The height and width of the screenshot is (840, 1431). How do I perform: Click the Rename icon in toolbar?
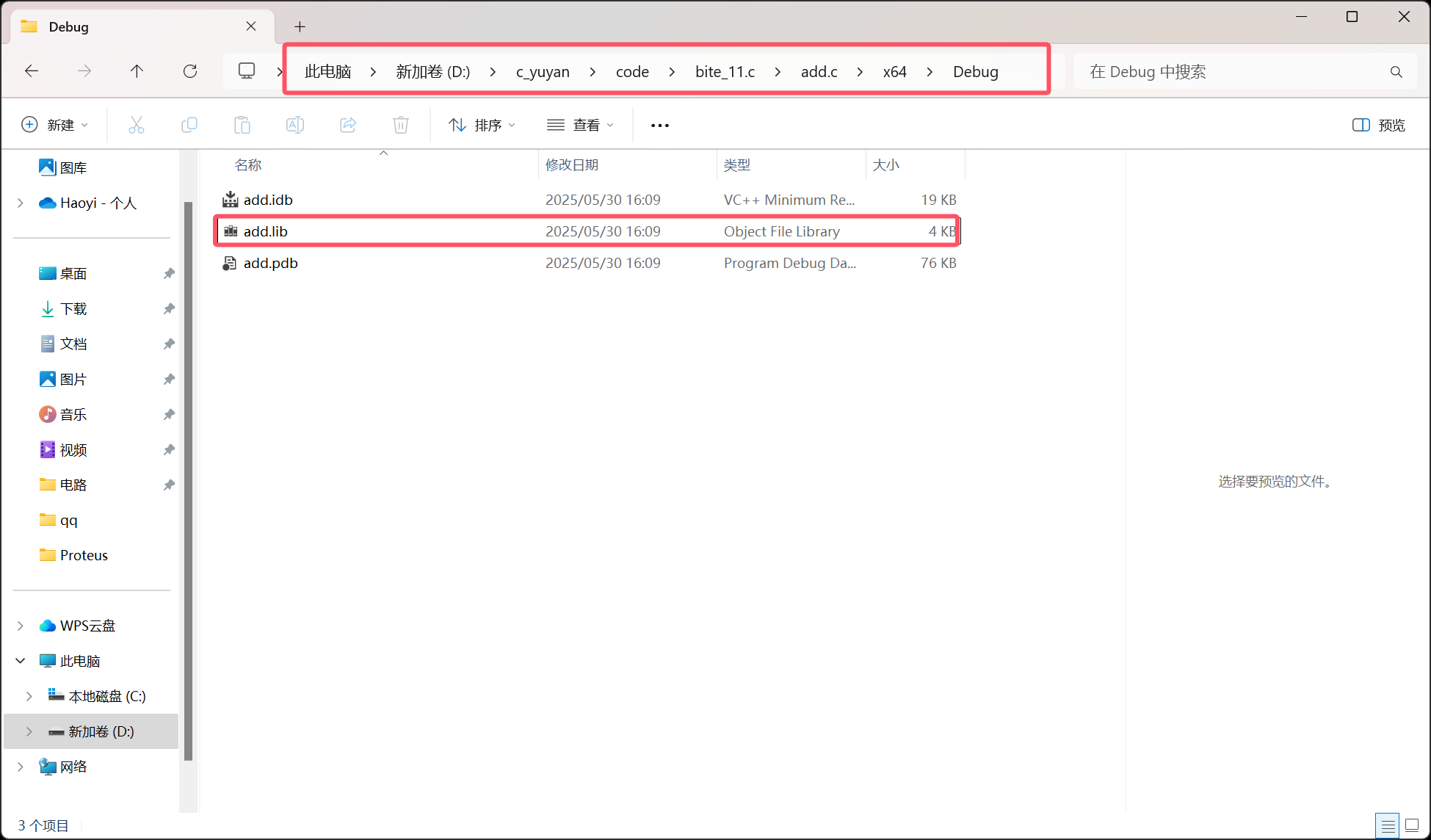click(295, 125)
